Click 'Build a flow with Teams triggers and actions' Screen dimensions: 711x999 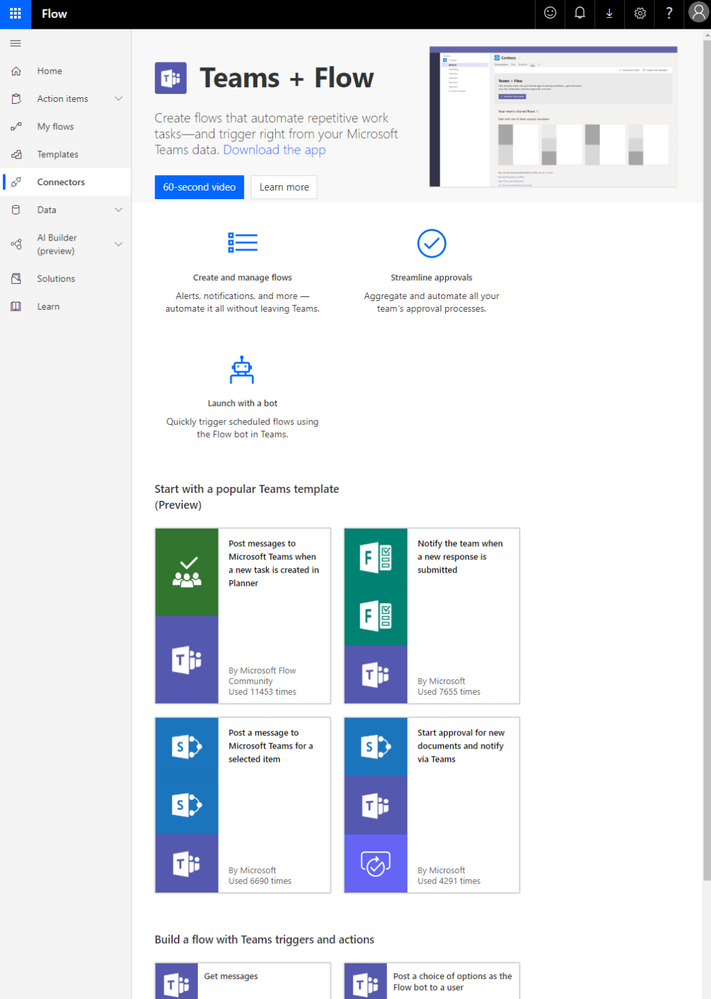click(x=264, y=940)
